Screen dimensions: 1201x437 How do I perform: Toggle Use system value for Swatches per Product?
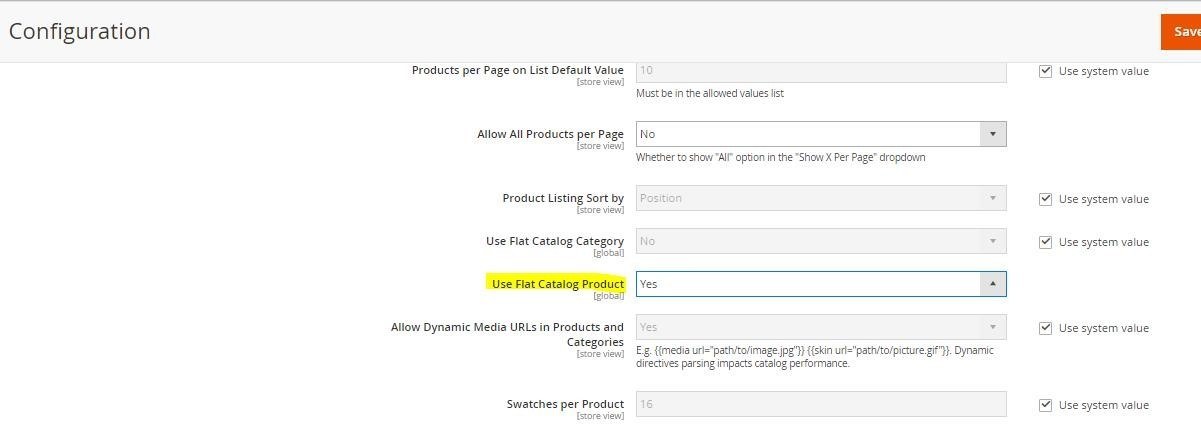tap(1046, 405)
